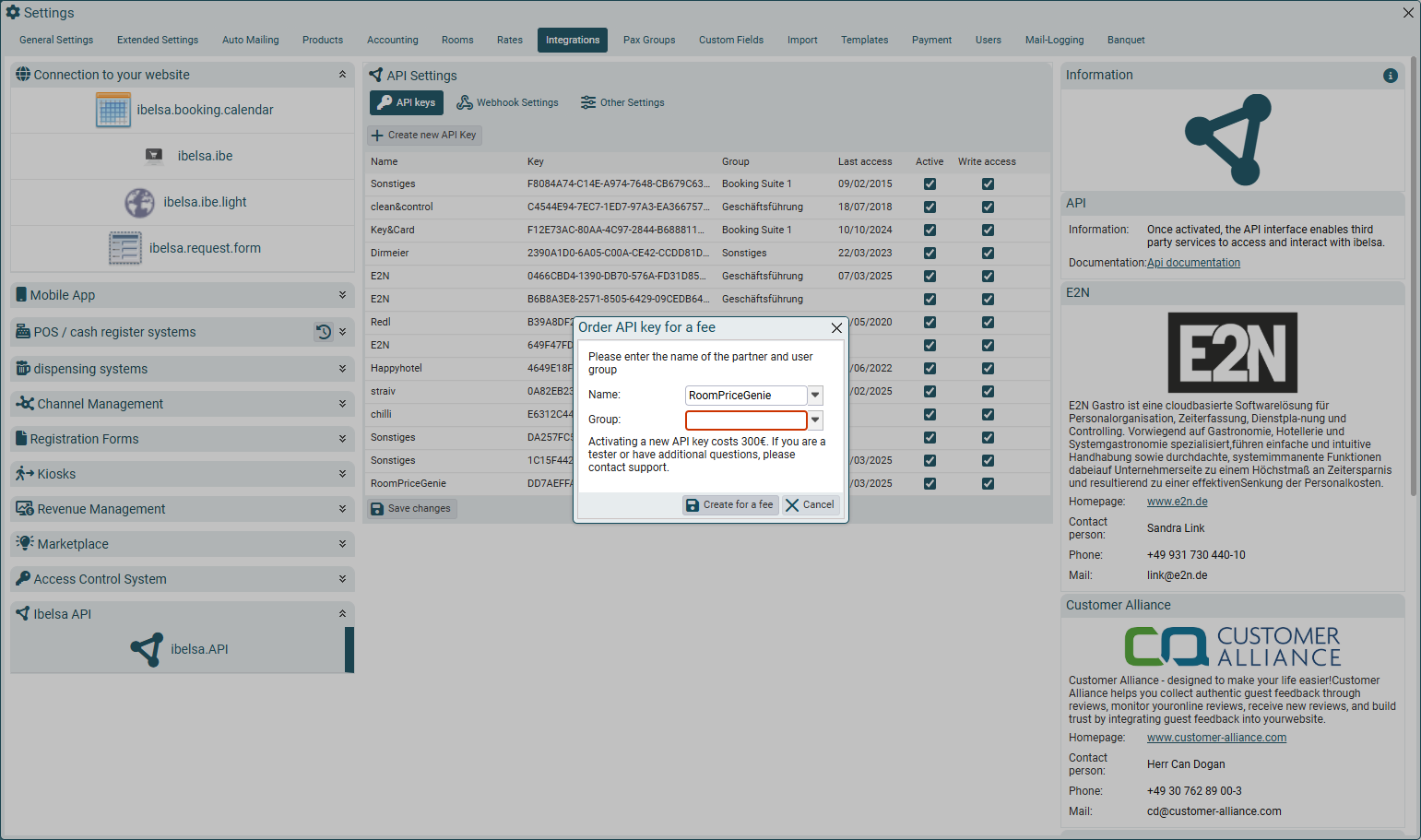Switch to the Accounting tab

pos(392,40)
